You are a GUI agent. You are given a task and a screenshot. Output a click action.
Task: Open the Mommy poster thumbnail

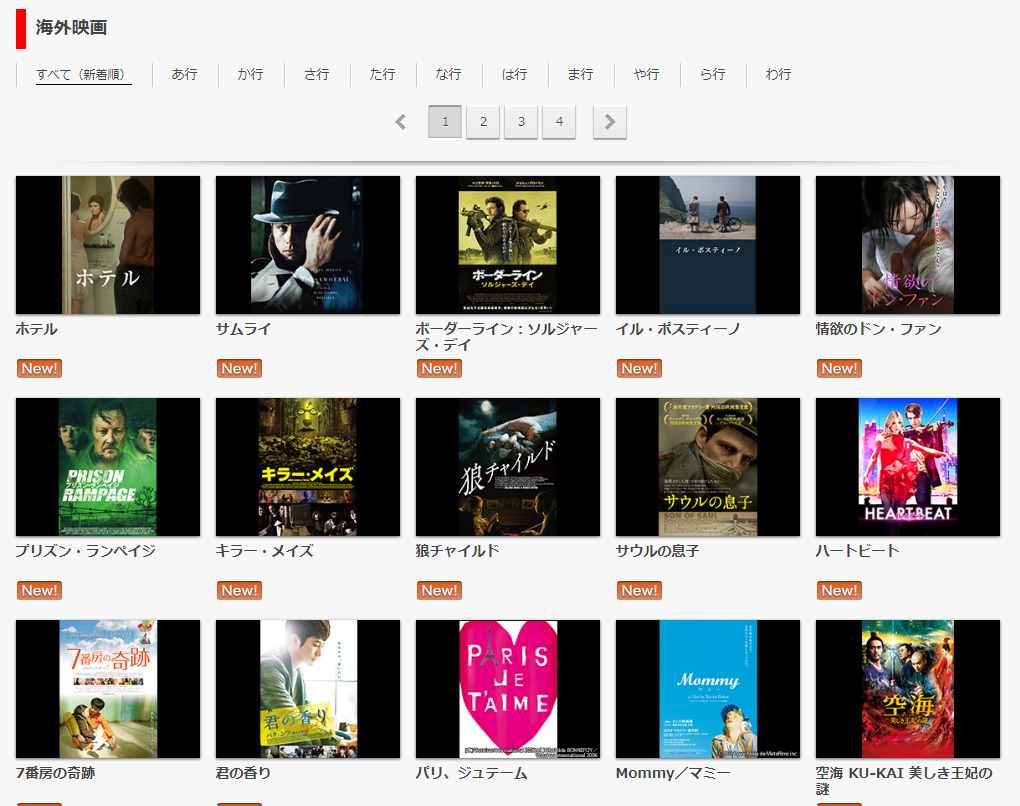(708, 689)
